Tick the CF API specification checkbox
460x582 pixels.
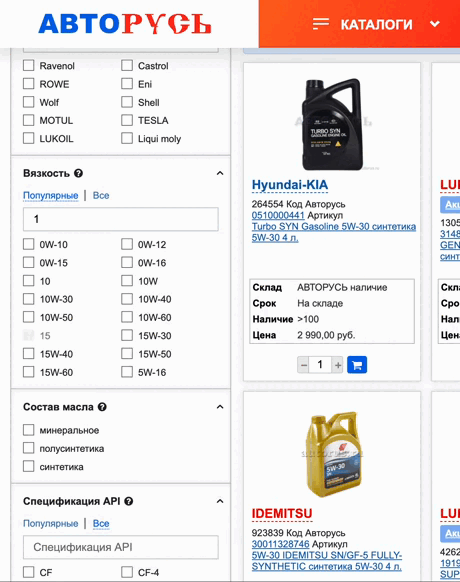click(29, 572)
